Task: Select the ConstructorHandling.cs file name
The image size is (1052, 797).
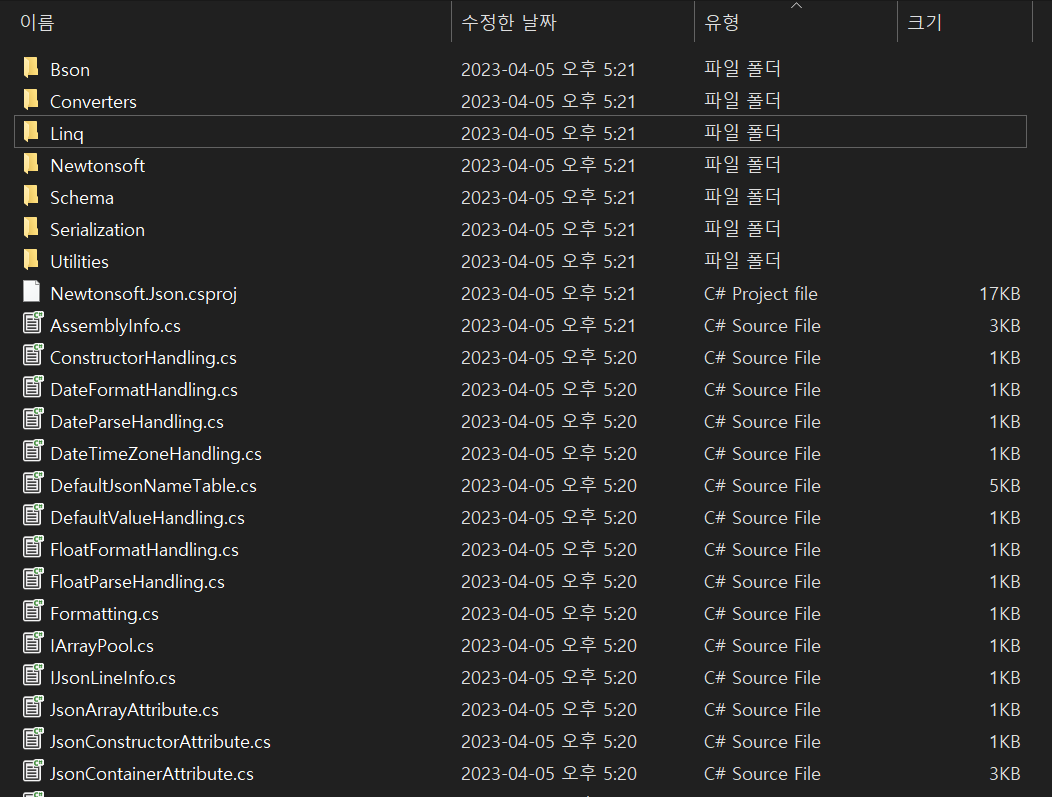Action: tap(143, 358)
